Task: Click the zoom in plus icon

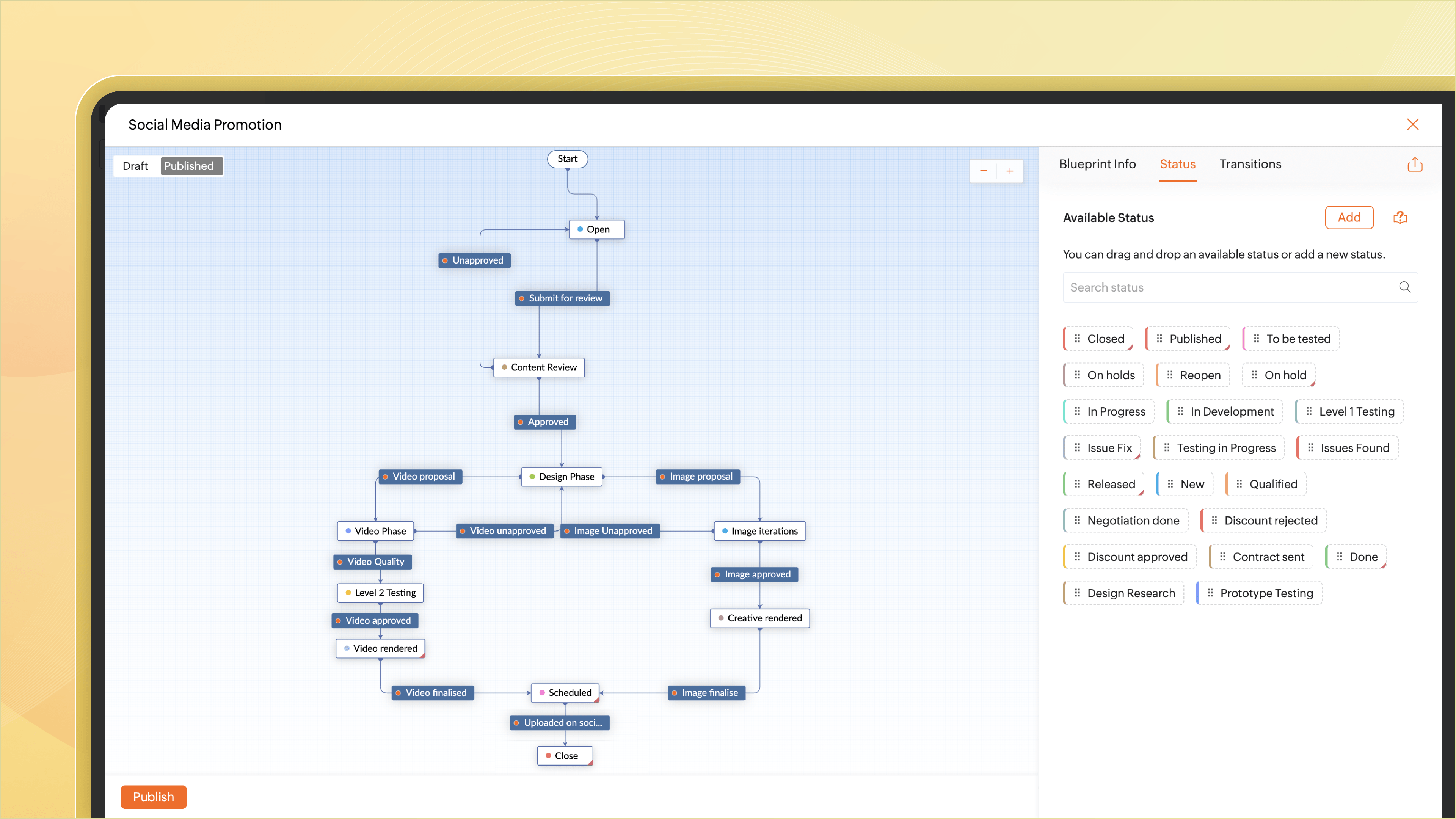Action: tap(1009, 171)
